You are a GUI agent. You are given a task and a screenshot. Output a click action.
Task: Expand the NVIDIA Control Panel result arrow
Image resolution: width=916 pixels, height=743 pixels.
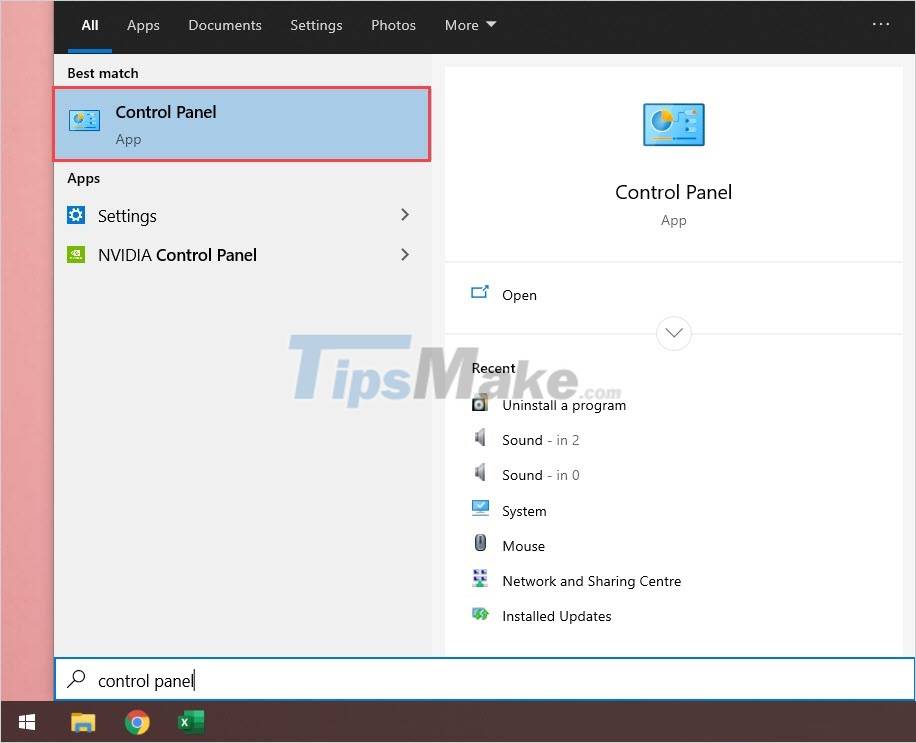405,255
